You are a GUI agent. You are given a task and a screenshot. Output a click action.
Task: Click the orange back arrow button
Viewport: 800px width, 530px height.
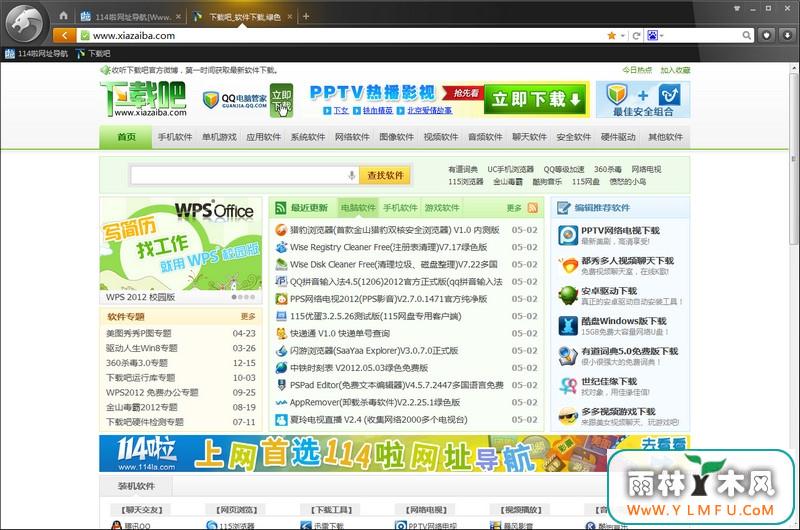(64, 35)
